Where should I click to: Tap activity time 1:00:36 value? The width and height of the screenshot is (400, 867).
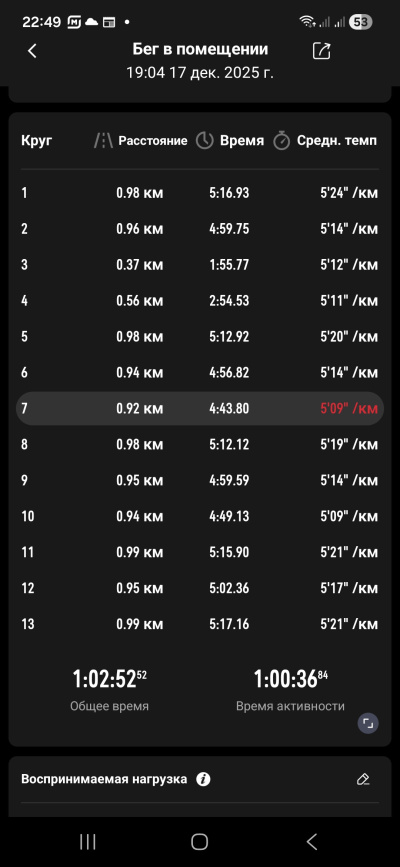coord(290,679)
